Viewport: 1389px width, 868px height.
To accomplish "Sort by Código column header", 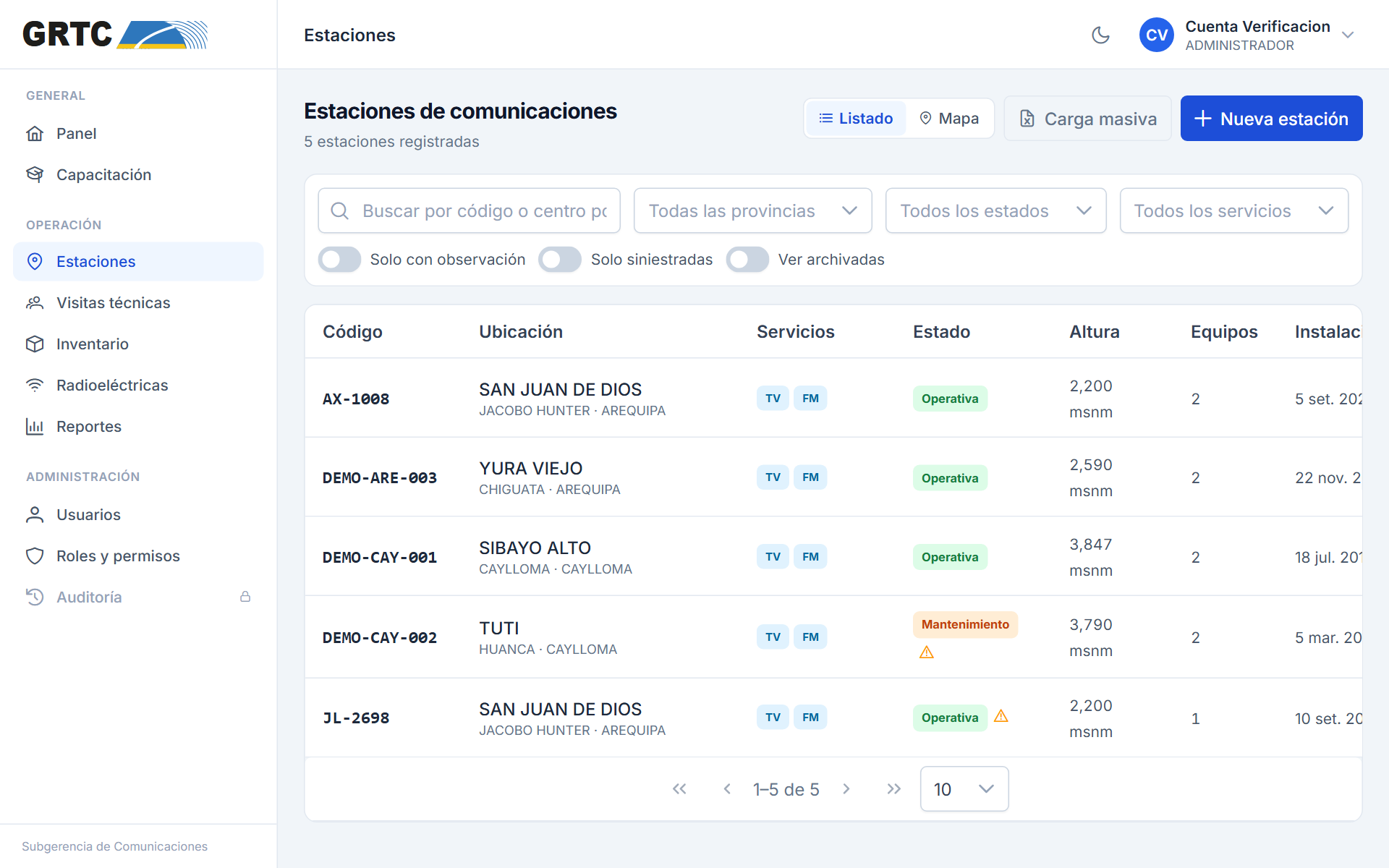I will [352, 332].
